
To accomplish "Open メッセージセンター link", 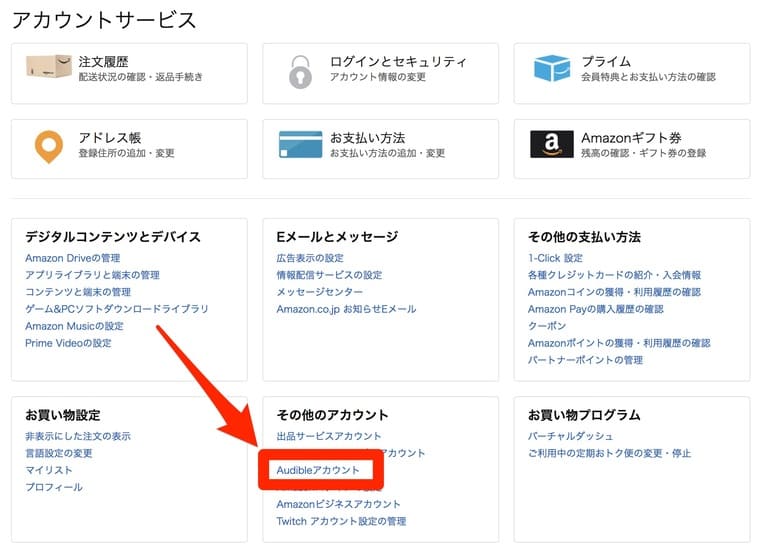I will coord(319,292).
